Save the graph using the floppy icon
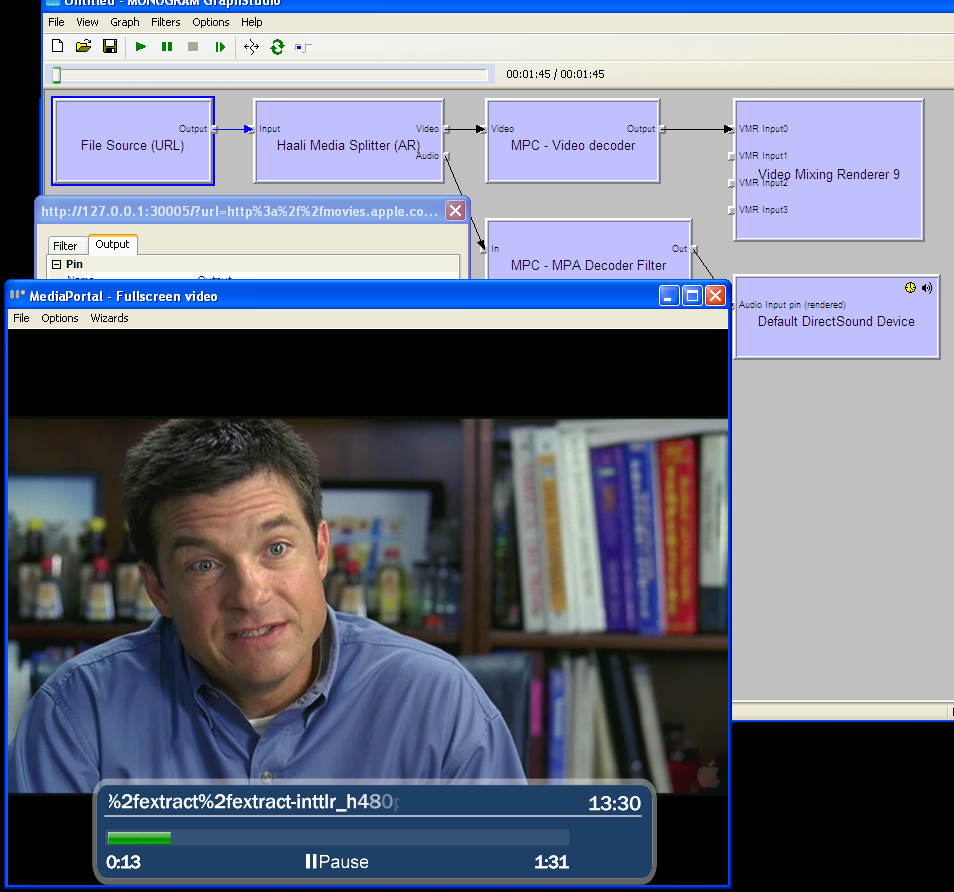 [x=110, y=46]
